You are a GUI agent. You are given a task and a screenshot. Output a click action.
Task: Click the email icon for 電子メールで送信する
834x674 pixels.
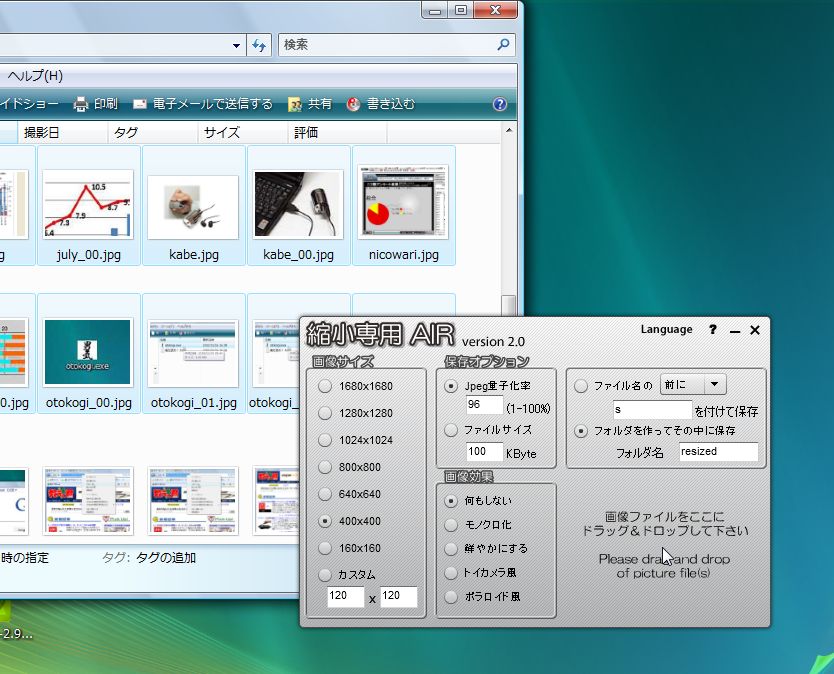[x=139, y=104]
